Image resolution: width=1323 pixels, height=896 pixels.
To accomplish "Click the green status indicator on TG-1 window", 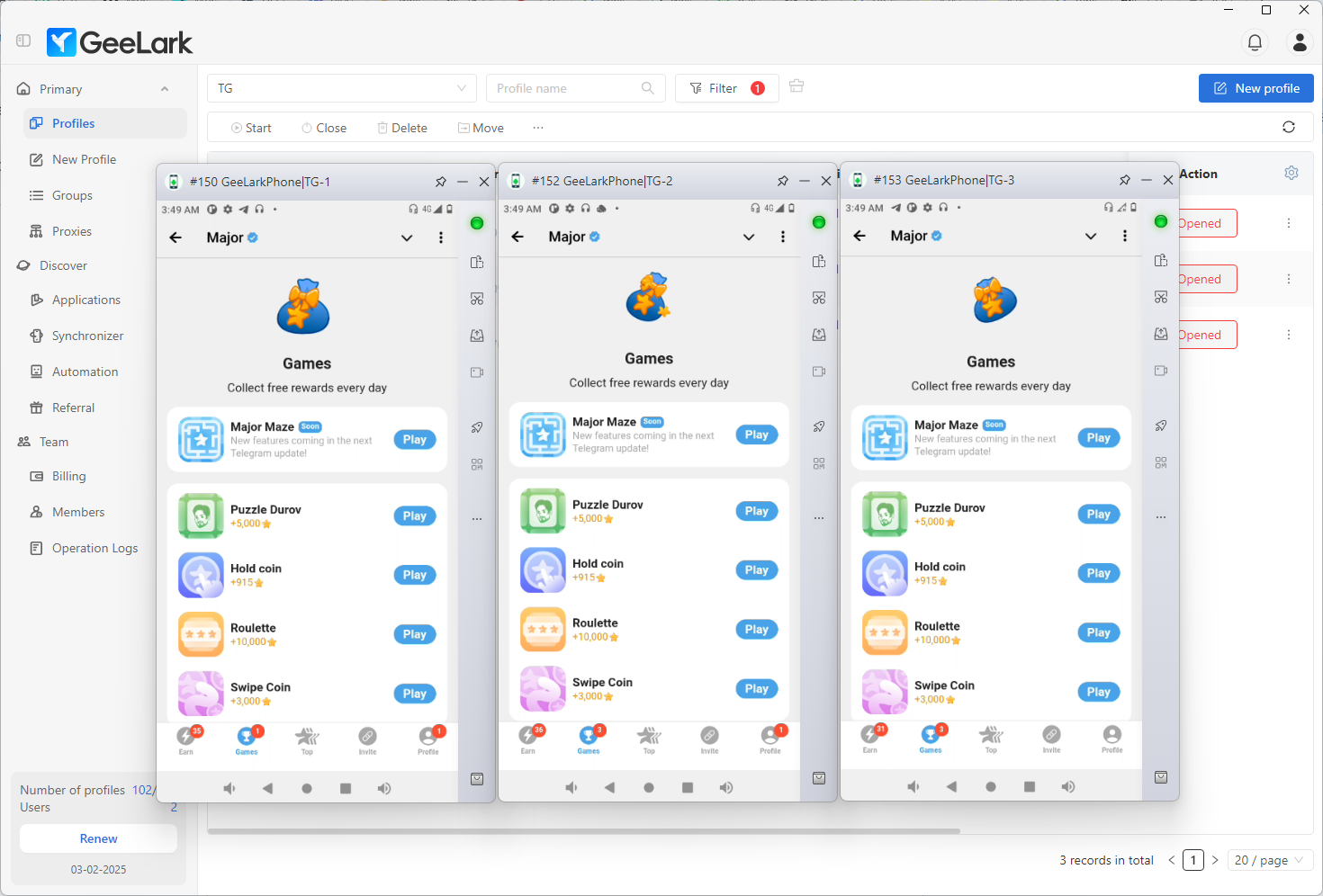I will 477,223.
